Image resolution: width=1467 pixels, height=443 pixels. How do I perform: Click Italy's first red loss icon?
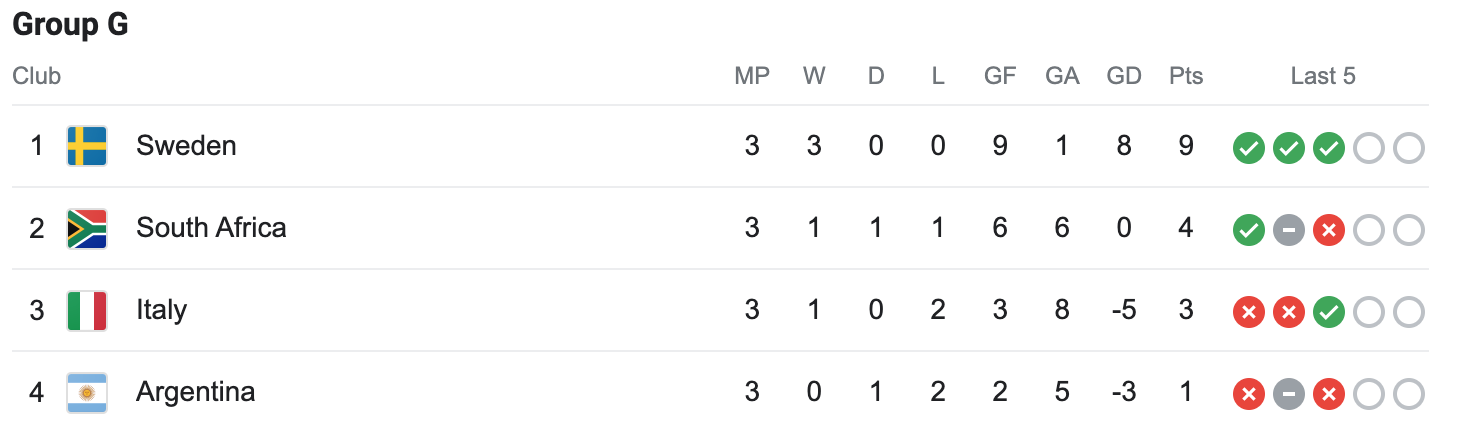pos(1248,313)
